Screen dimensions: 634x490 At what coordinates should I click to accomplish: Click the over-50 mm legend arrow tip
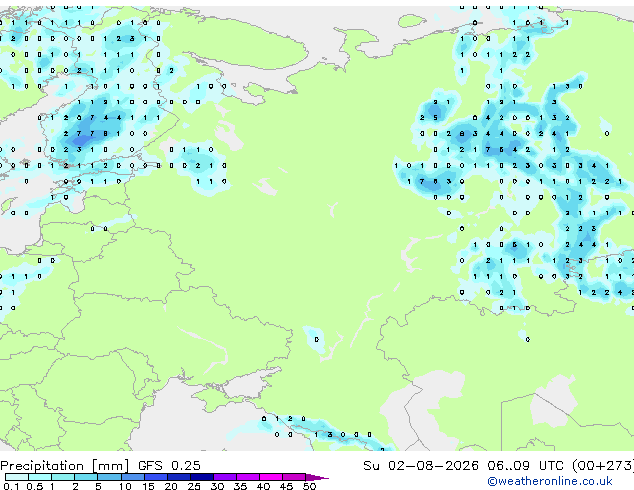click(317, 477)
